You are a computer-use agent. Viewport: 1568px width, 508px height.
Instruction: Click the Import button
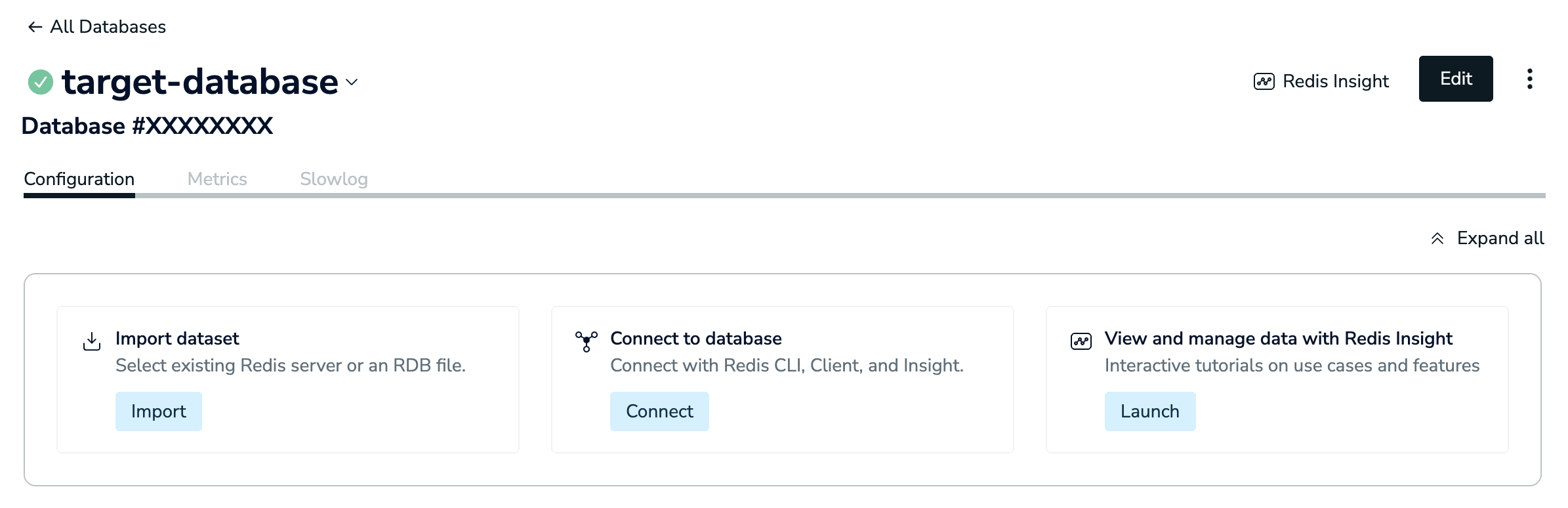click(159, 412)
